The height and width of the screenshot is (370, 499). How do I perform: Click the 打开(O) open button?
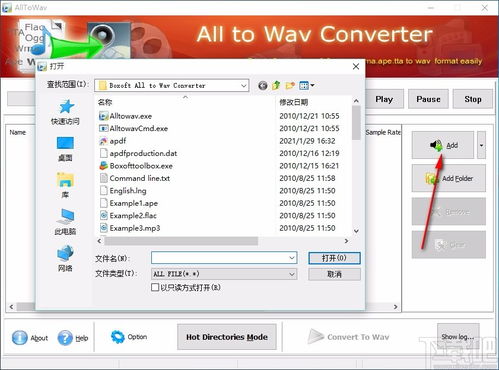tap(334, 258)
